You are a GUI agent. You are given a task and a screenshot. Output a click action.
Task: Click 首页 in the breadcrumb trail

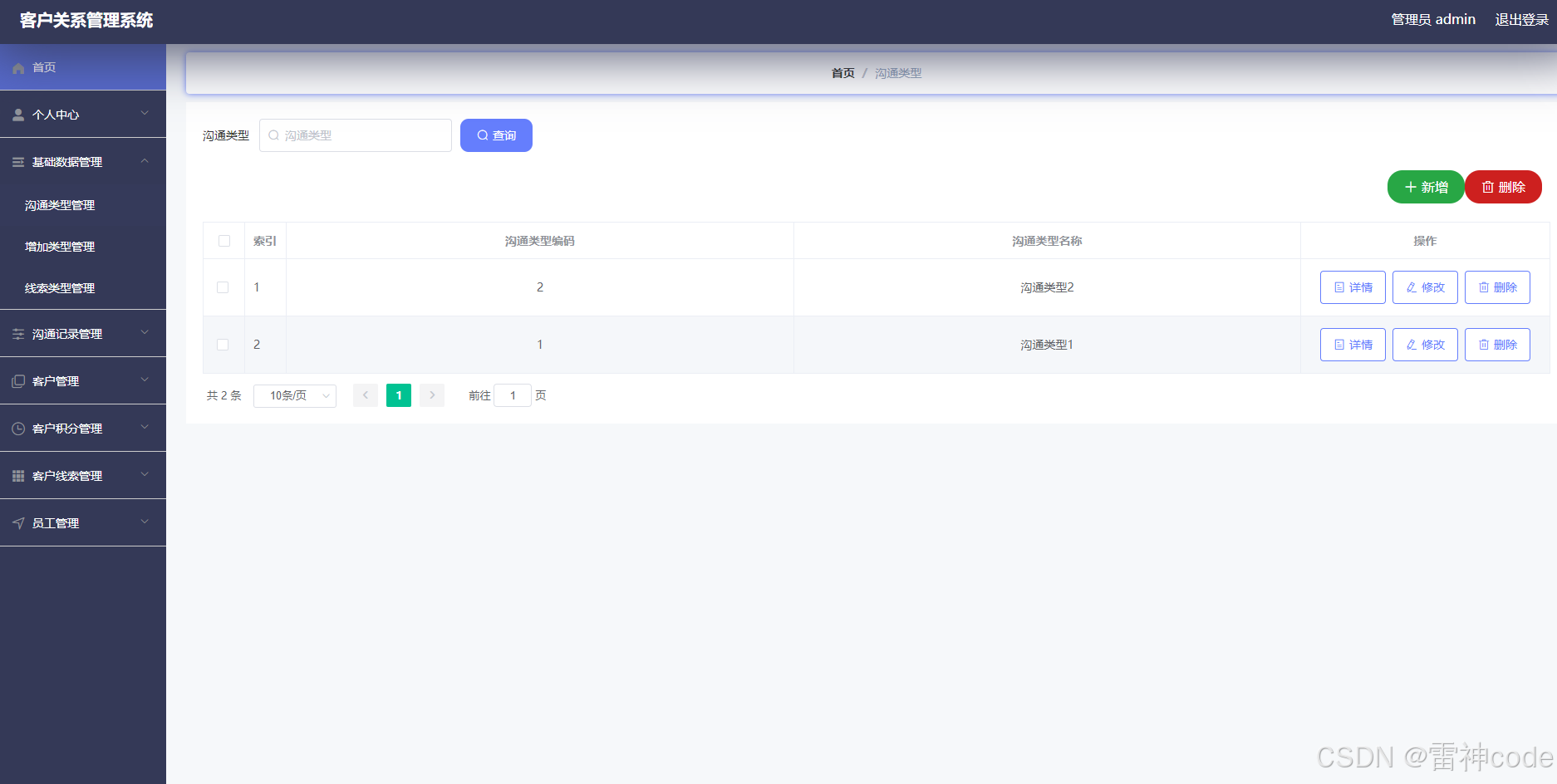842,72
